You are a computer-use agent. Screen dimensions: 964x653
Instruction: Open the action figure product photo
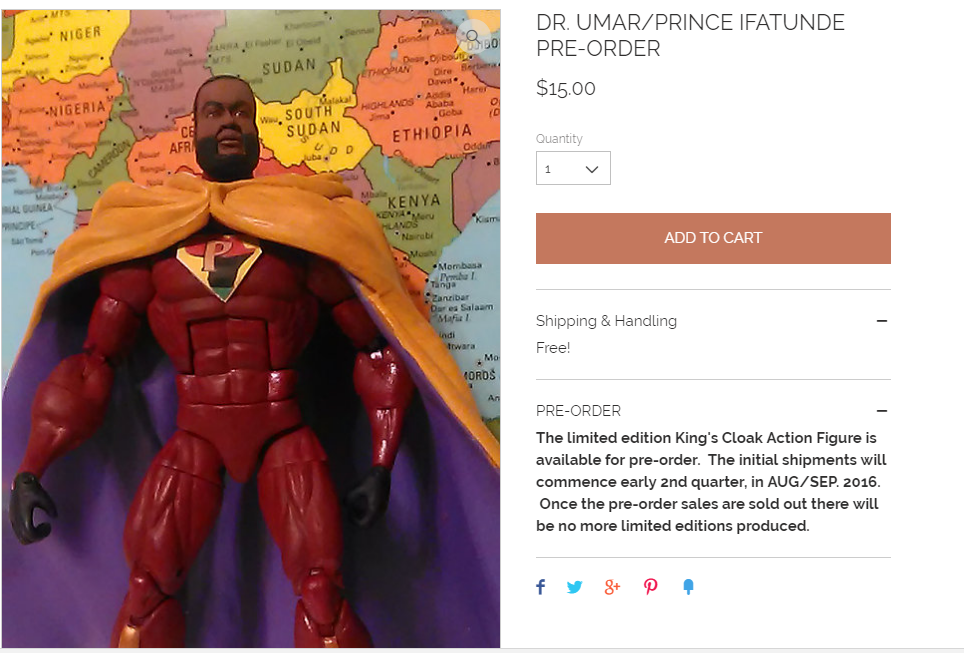click(x=251, y=328)
